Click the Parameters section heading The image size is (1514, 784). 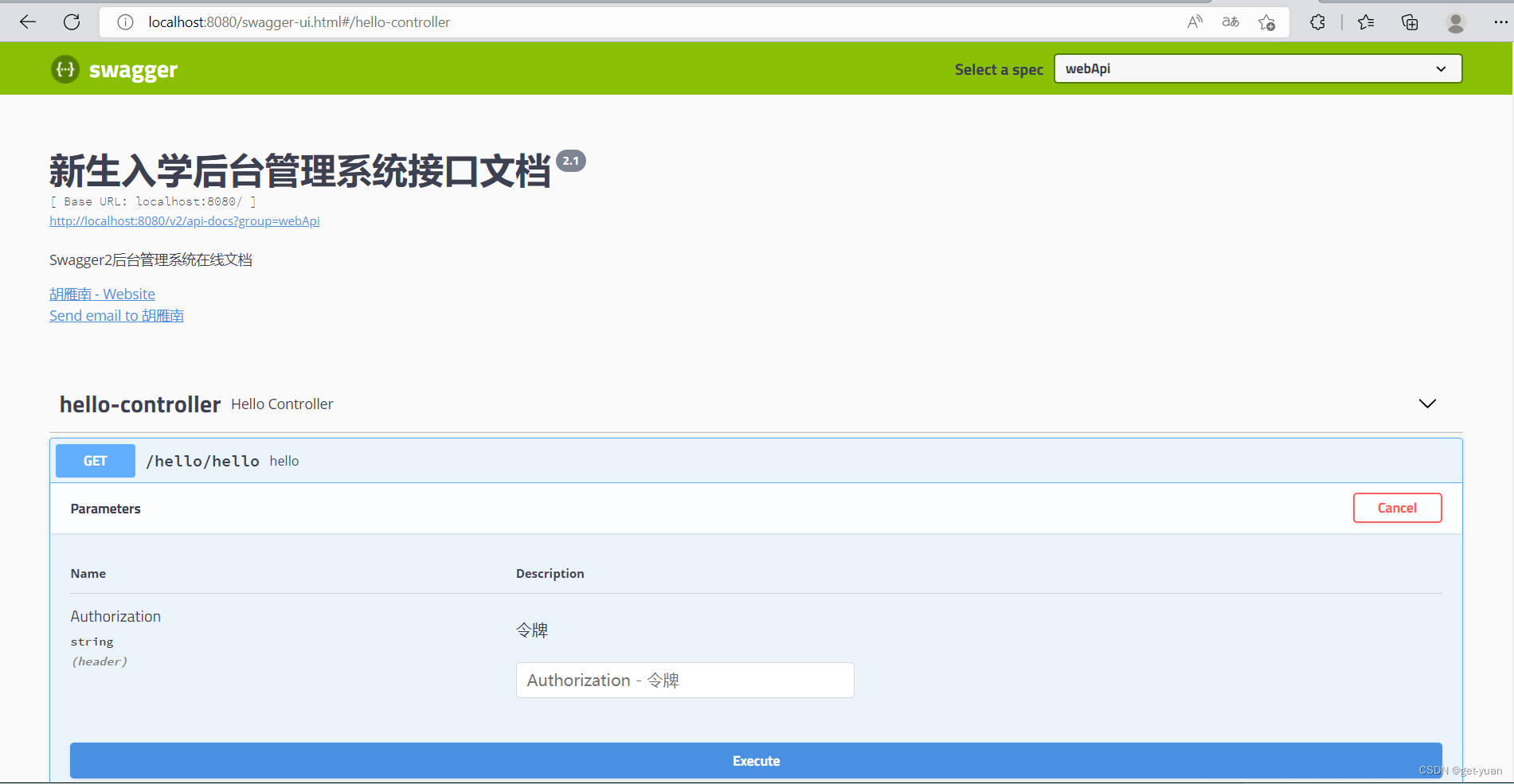105,509
